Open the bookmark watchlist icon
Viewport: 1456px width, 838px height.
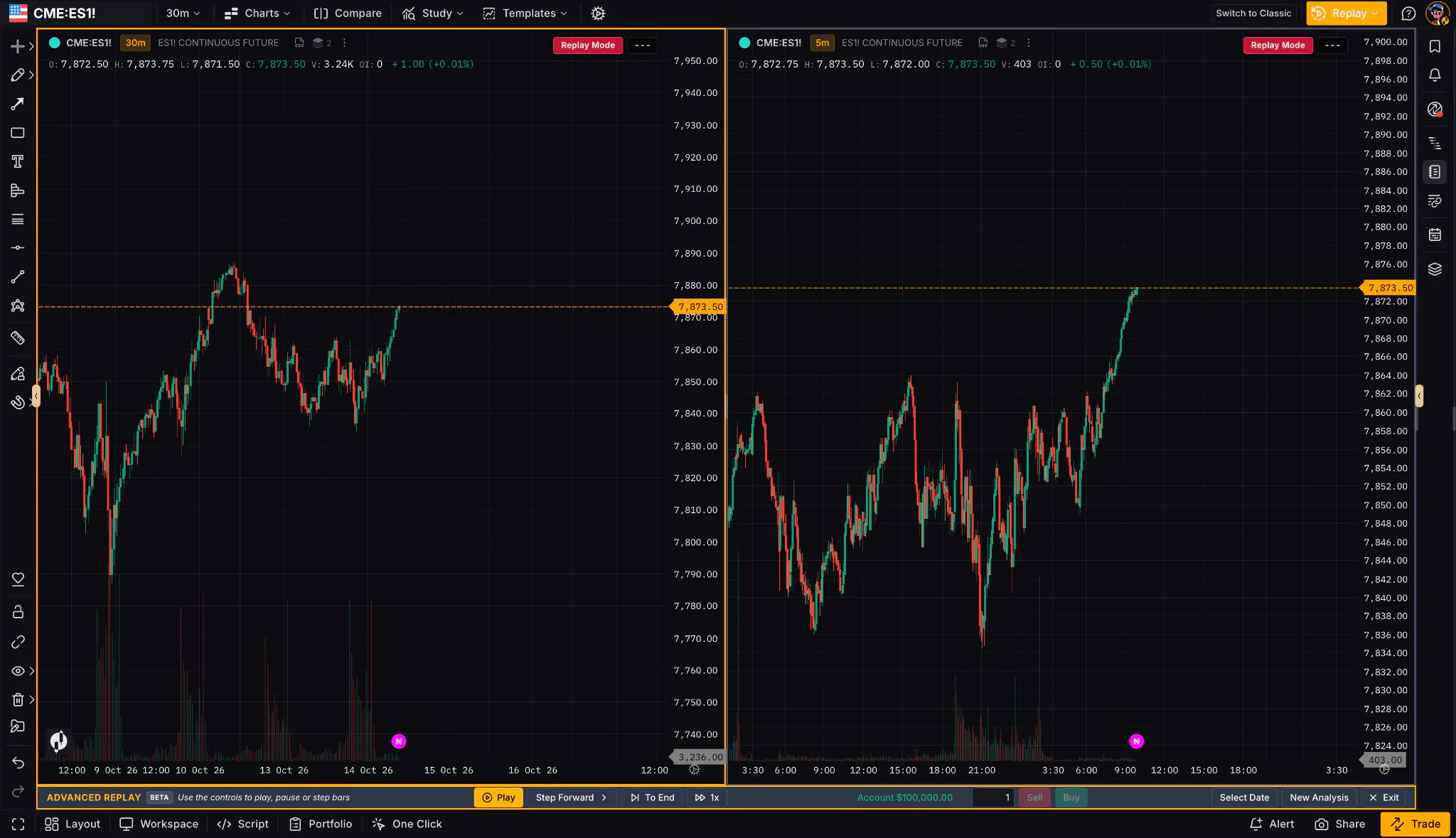click(1435, 47)
